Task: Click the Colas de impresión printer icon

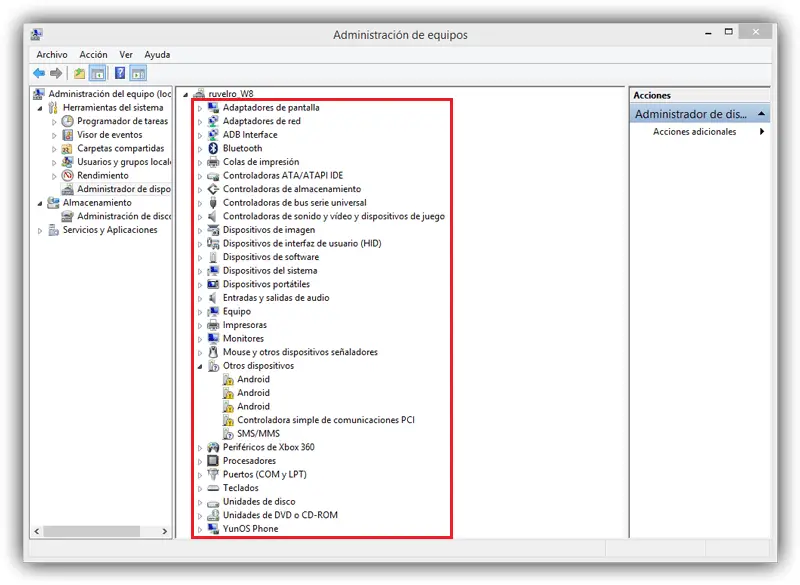Action: [x=213, y=162]
